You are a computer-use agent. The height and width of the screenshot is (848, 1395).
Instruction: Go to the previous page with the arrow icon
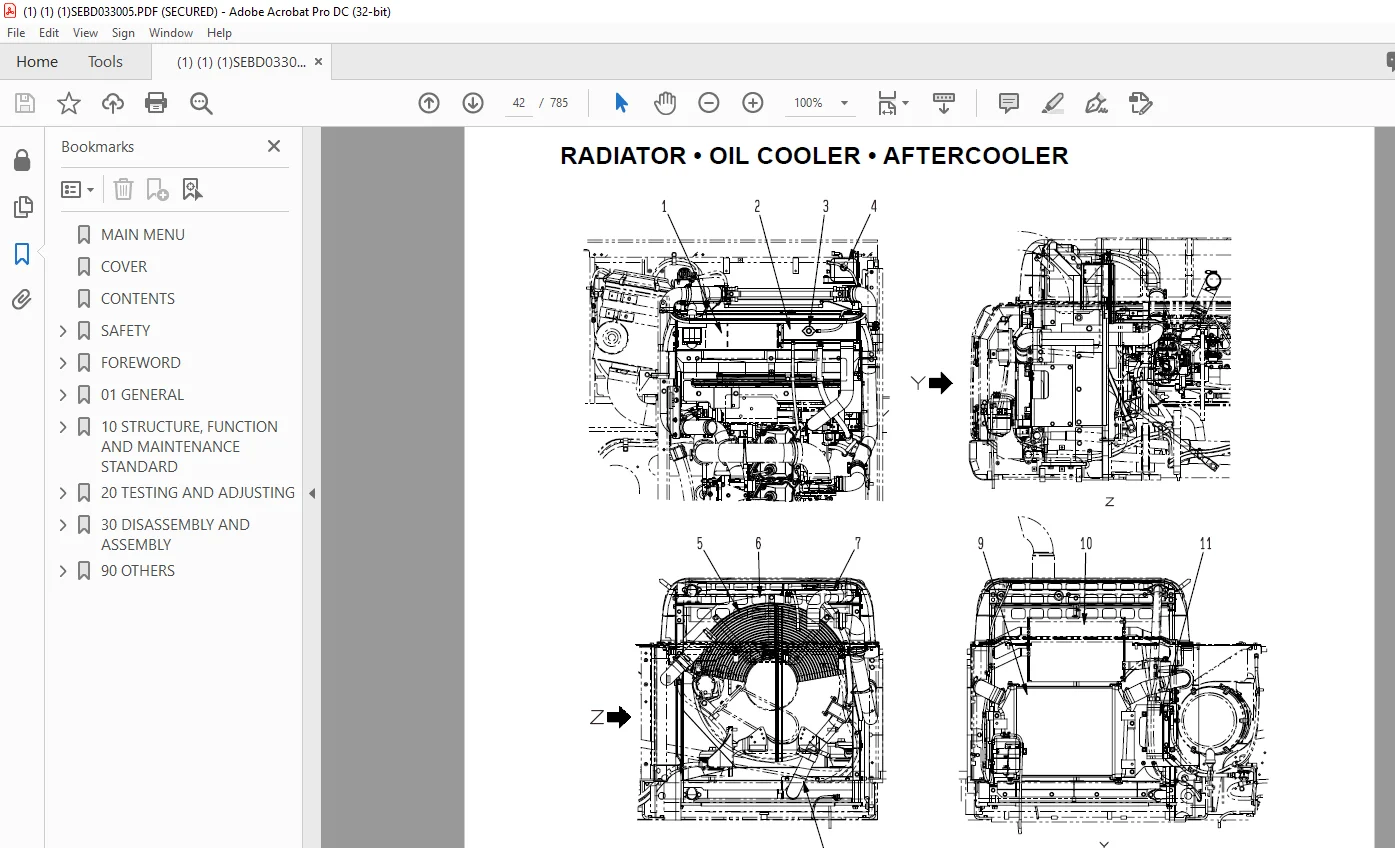(x=429, y=103)
